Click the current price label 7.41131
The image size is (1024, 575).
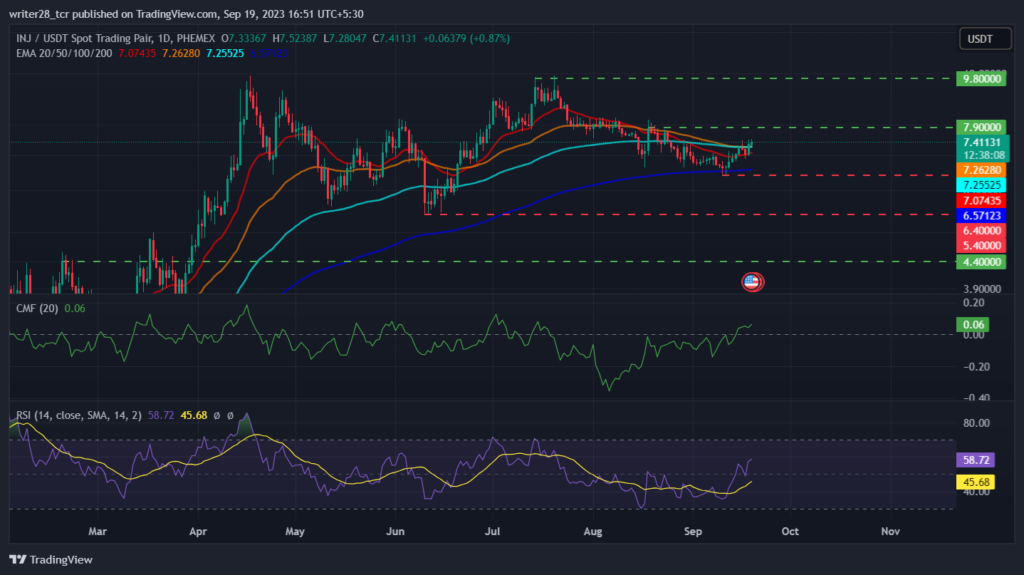point(982,142)
